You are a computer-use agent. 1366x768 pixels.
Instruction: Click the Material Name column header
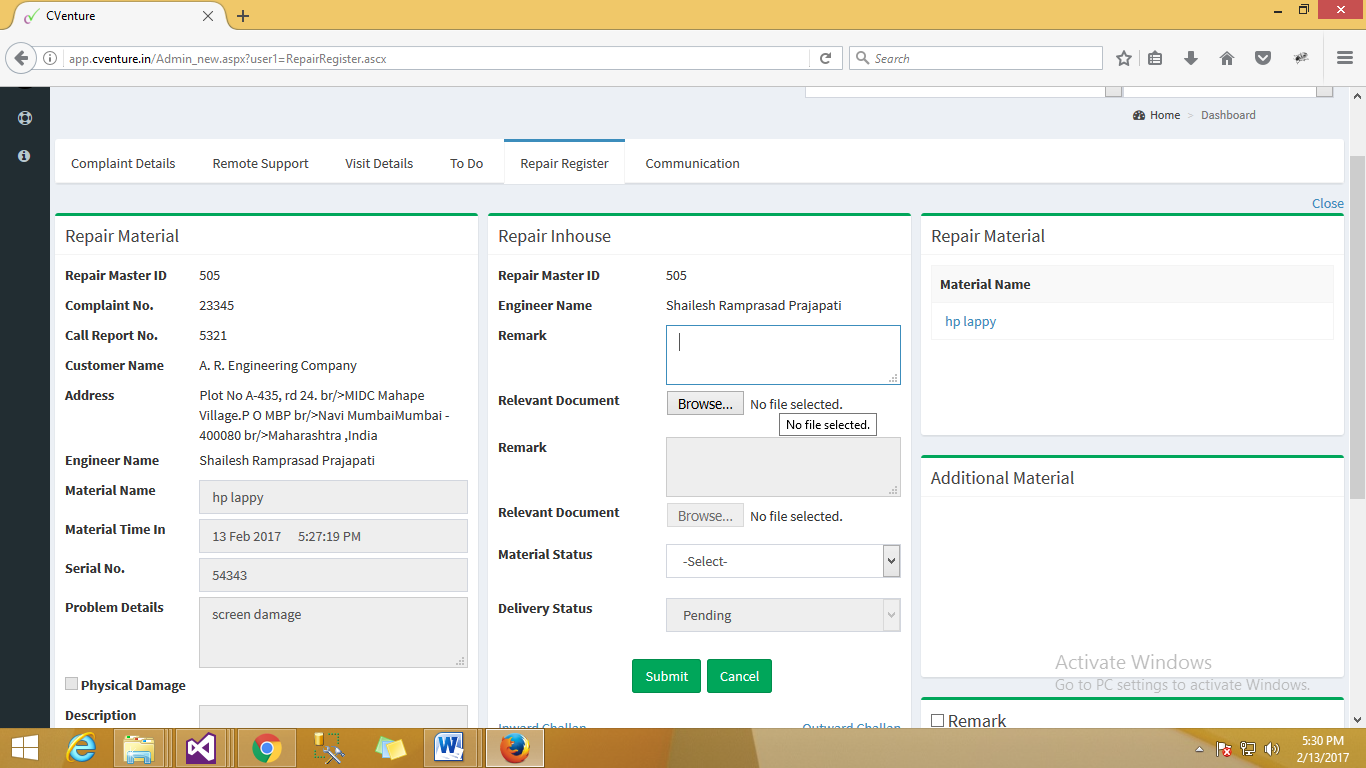985,284
